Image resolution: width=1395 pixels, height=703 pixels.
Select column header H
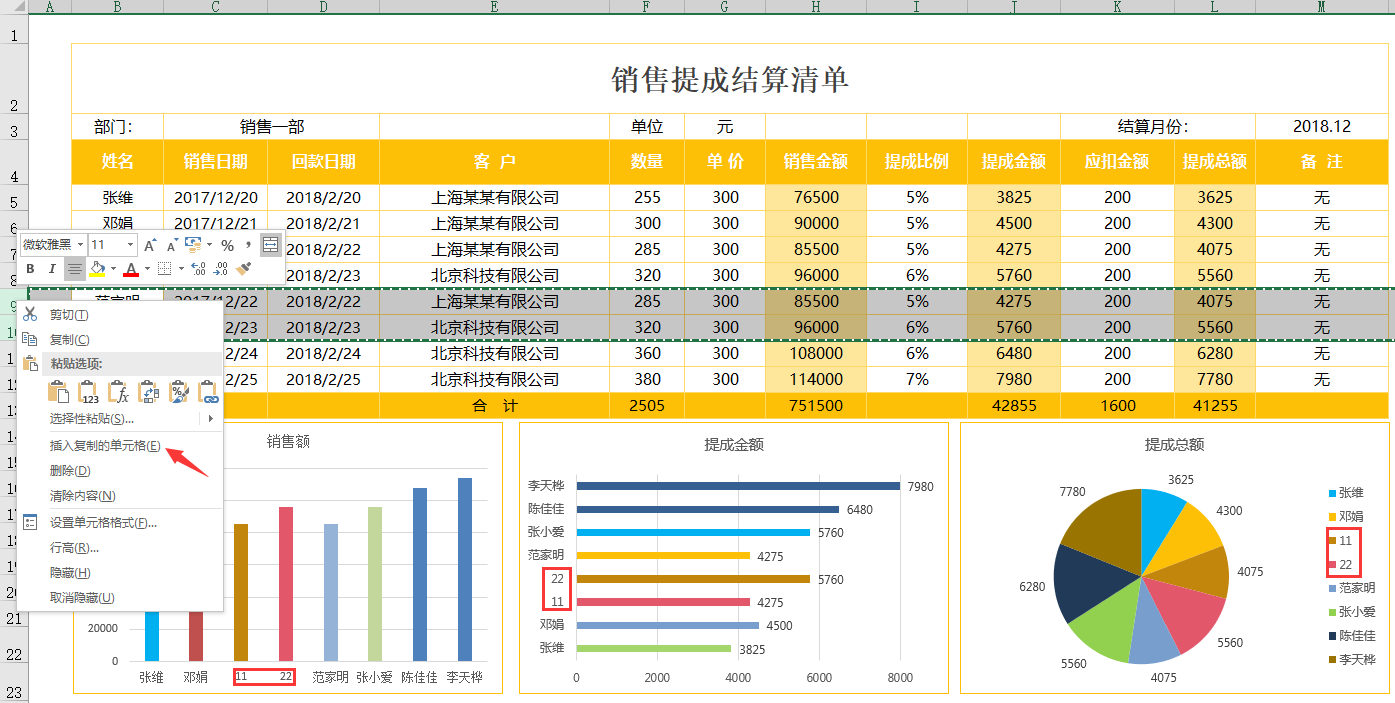[x=816, y=7]
